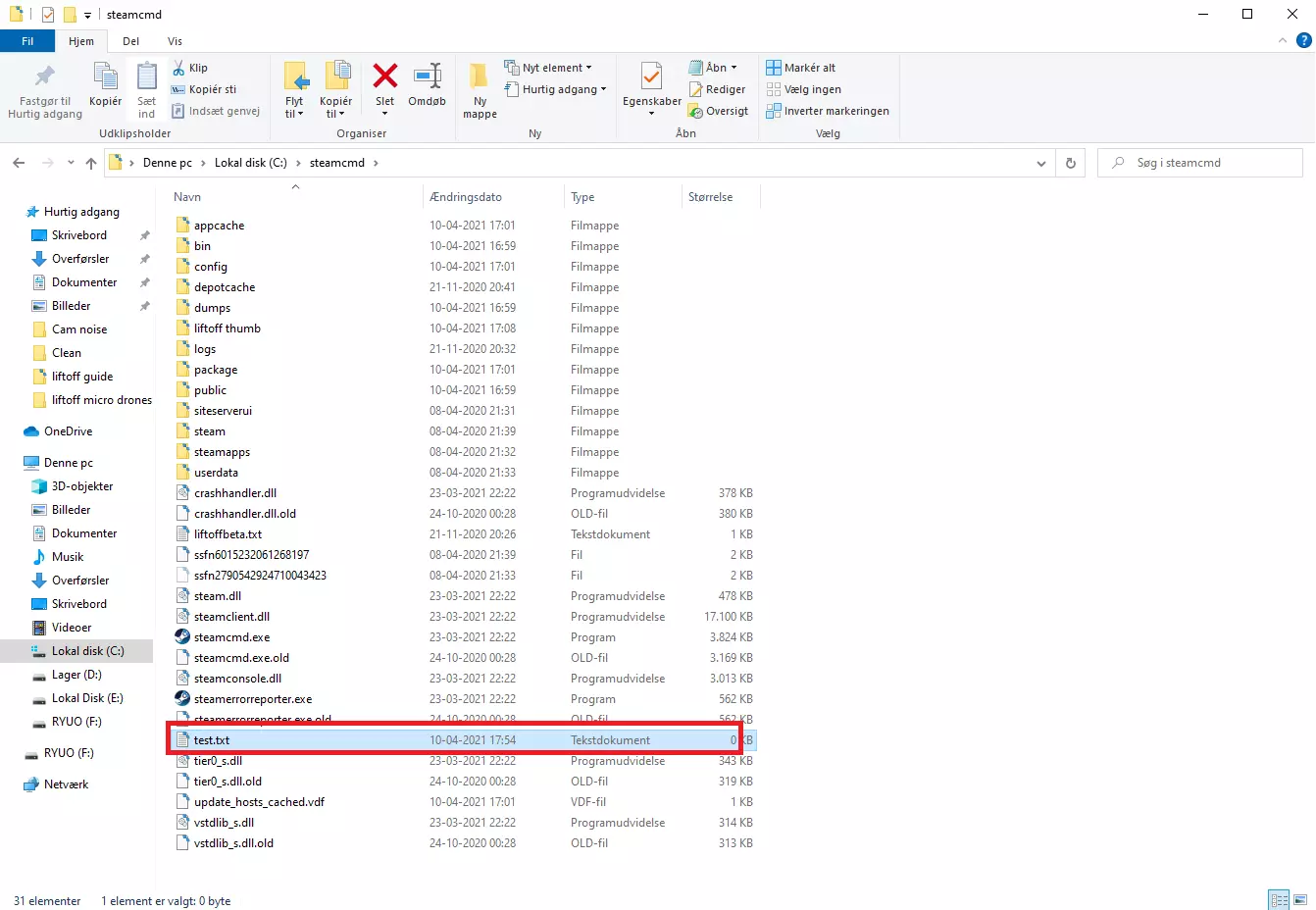The image size is (1316, 910).
Task: Collapse the ribbon with the chevron
Action: 1283,40
